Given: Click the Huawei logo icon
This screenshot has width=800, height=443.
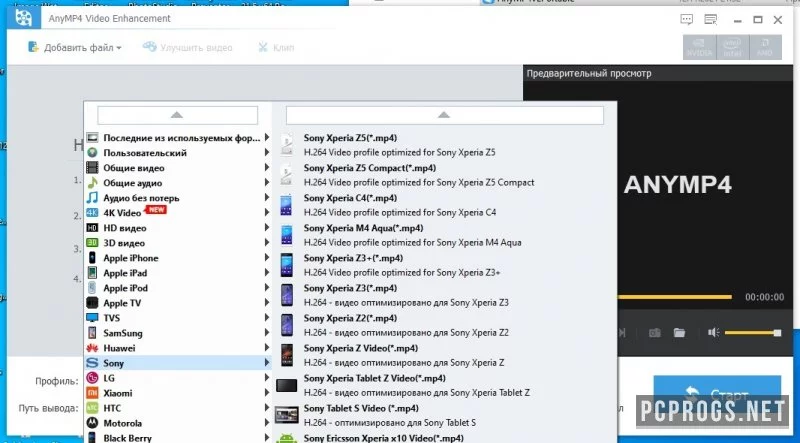Looking at the screenshot, I should point(92,348).
